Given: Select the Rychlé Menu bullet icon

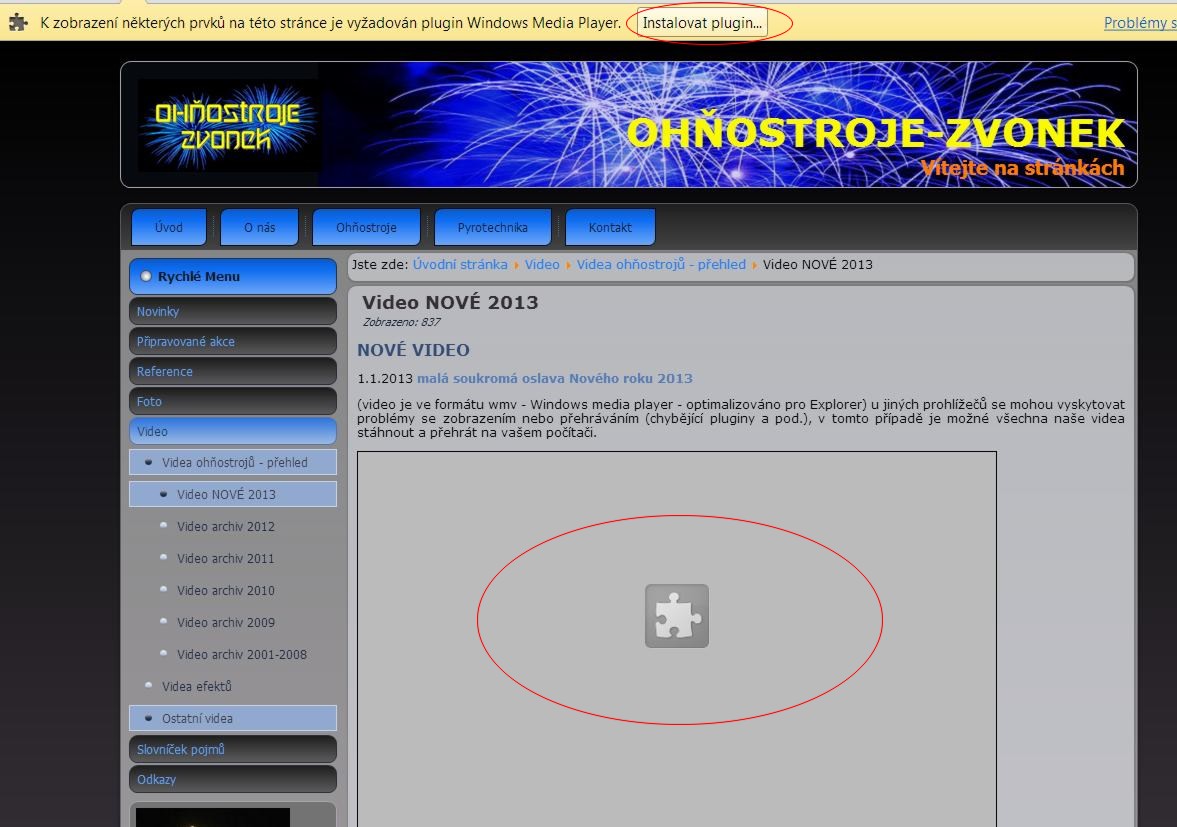Looking at the screenshot, I should tap(146, 276).
